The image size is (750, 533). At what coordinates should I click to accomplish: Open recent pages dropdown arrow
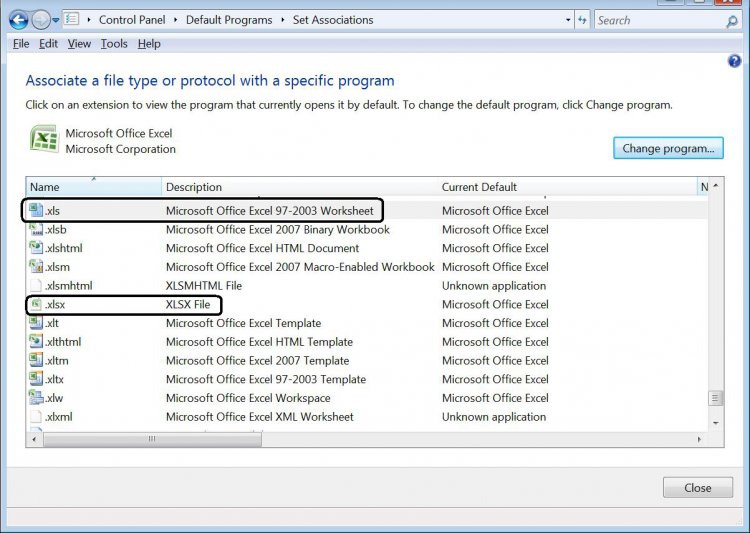tap(55, 21)
